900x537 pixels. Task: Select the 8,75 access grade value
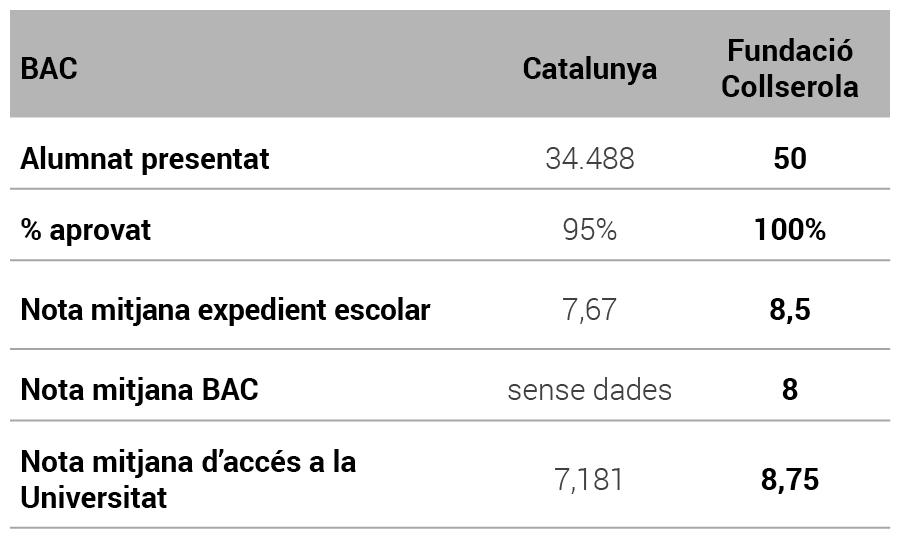tap(789, 479)
